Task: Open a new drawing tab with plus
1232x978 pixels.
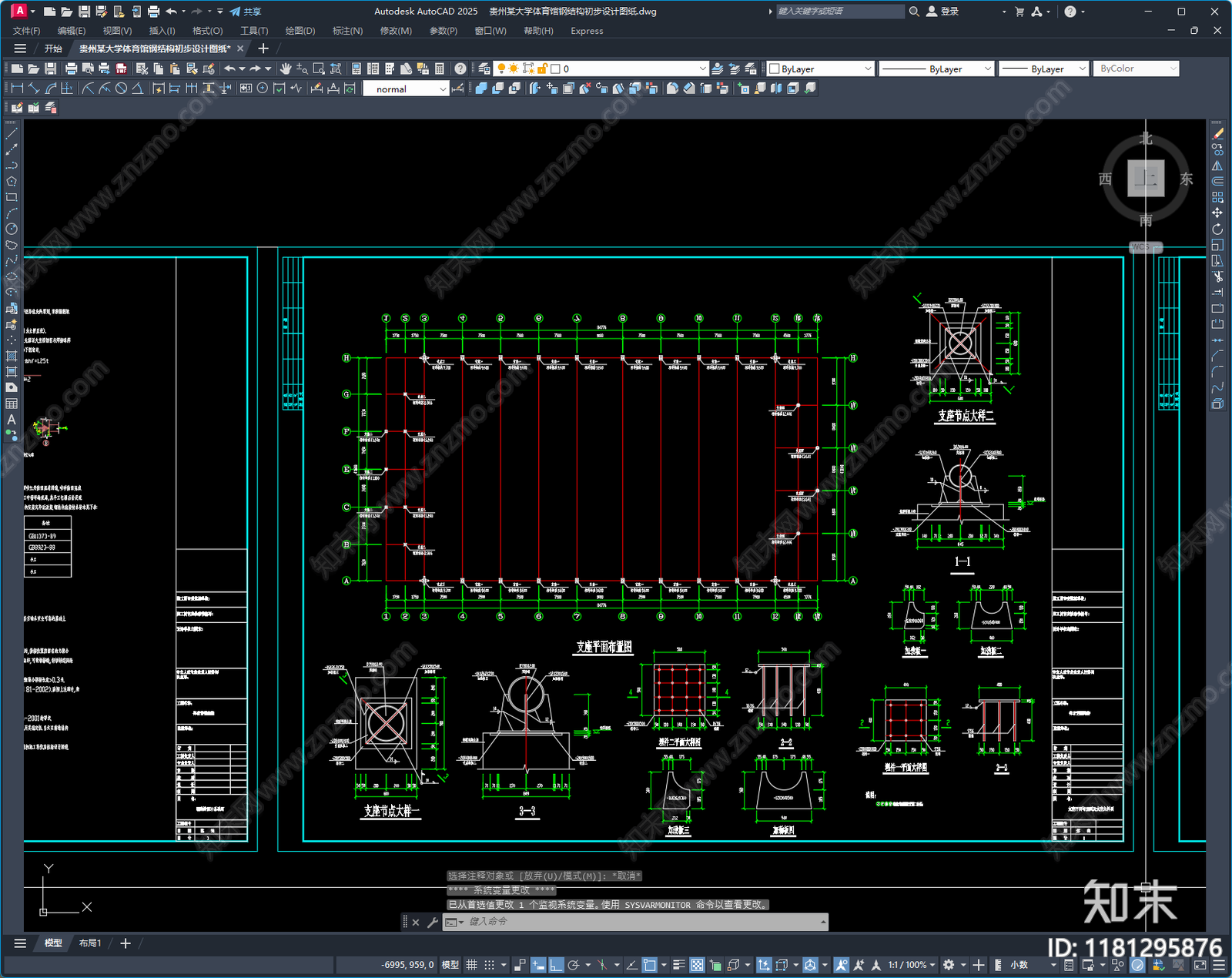Action: click(x=263, y=49)
